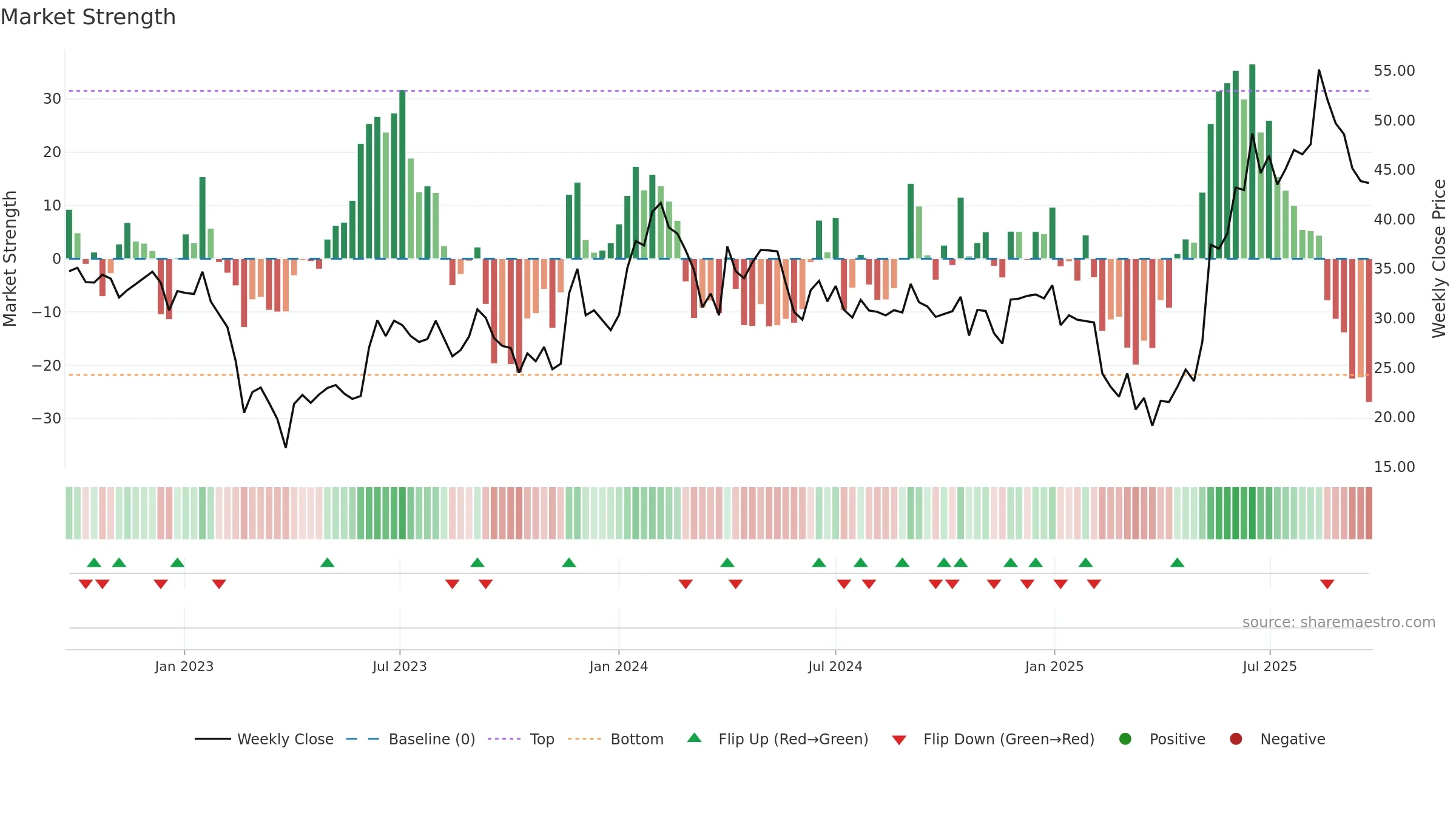Screen dimensions: 1456x819
Task: Click the Jan 2025 date axis label
Action: 1054,666
